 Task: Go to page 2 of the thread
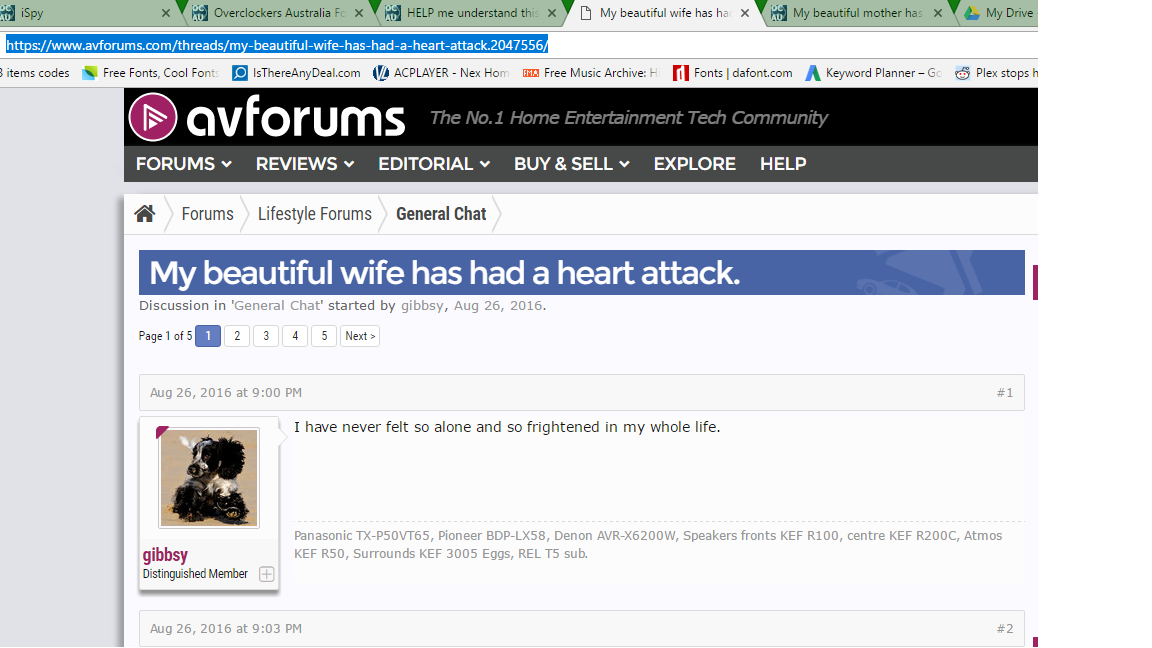[237, 336]
